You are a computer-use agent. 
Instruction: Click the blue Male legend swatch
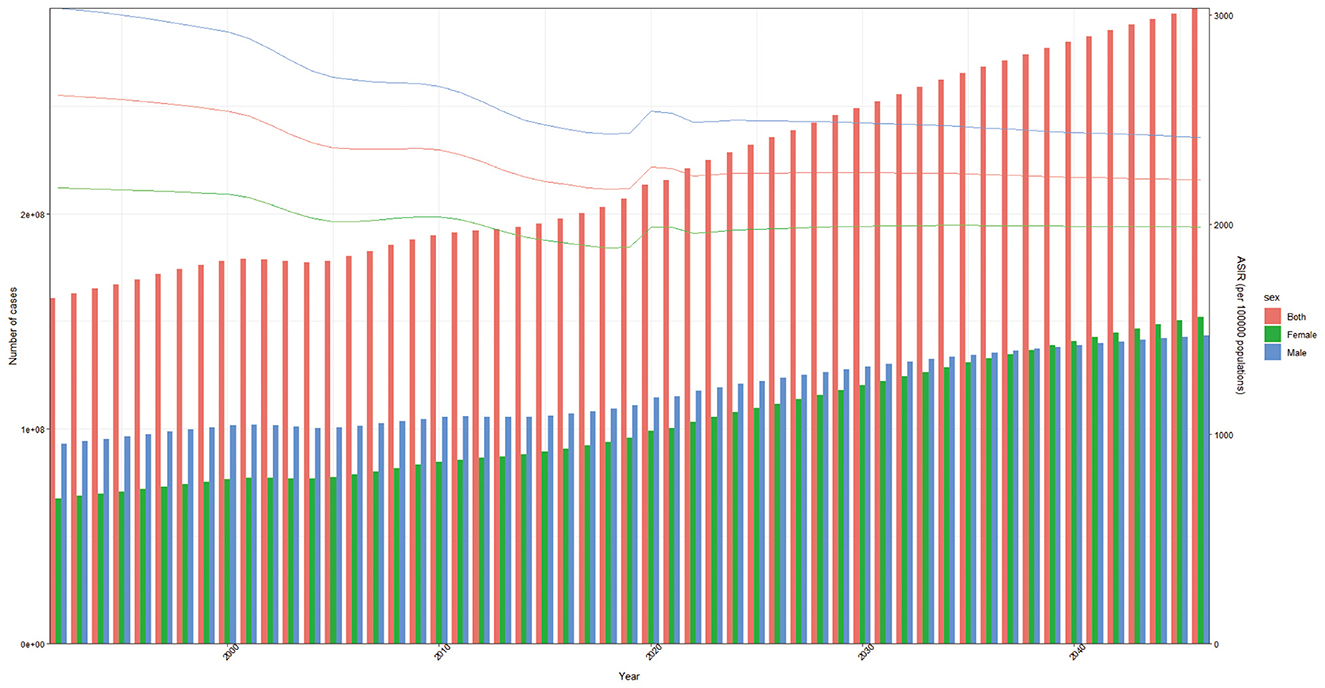(1272, 352)
